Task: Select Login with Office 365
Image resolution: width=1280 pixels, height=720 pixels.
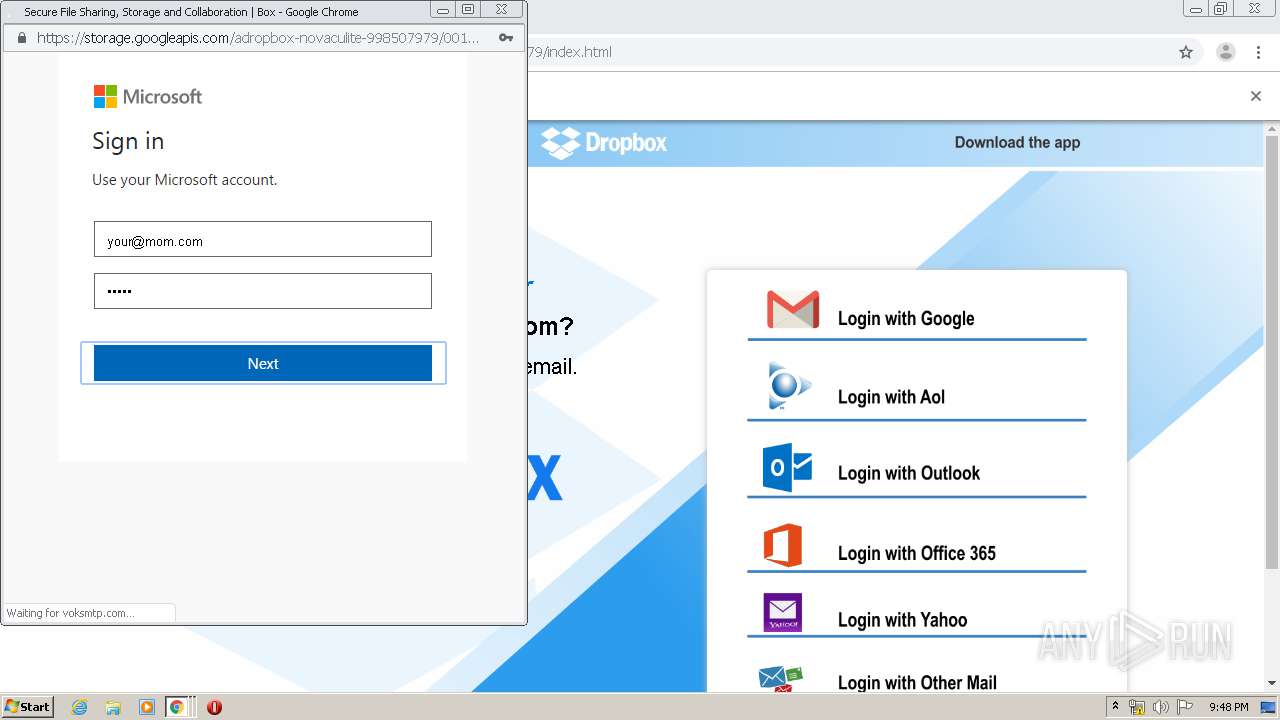Action: pos(917,553)
